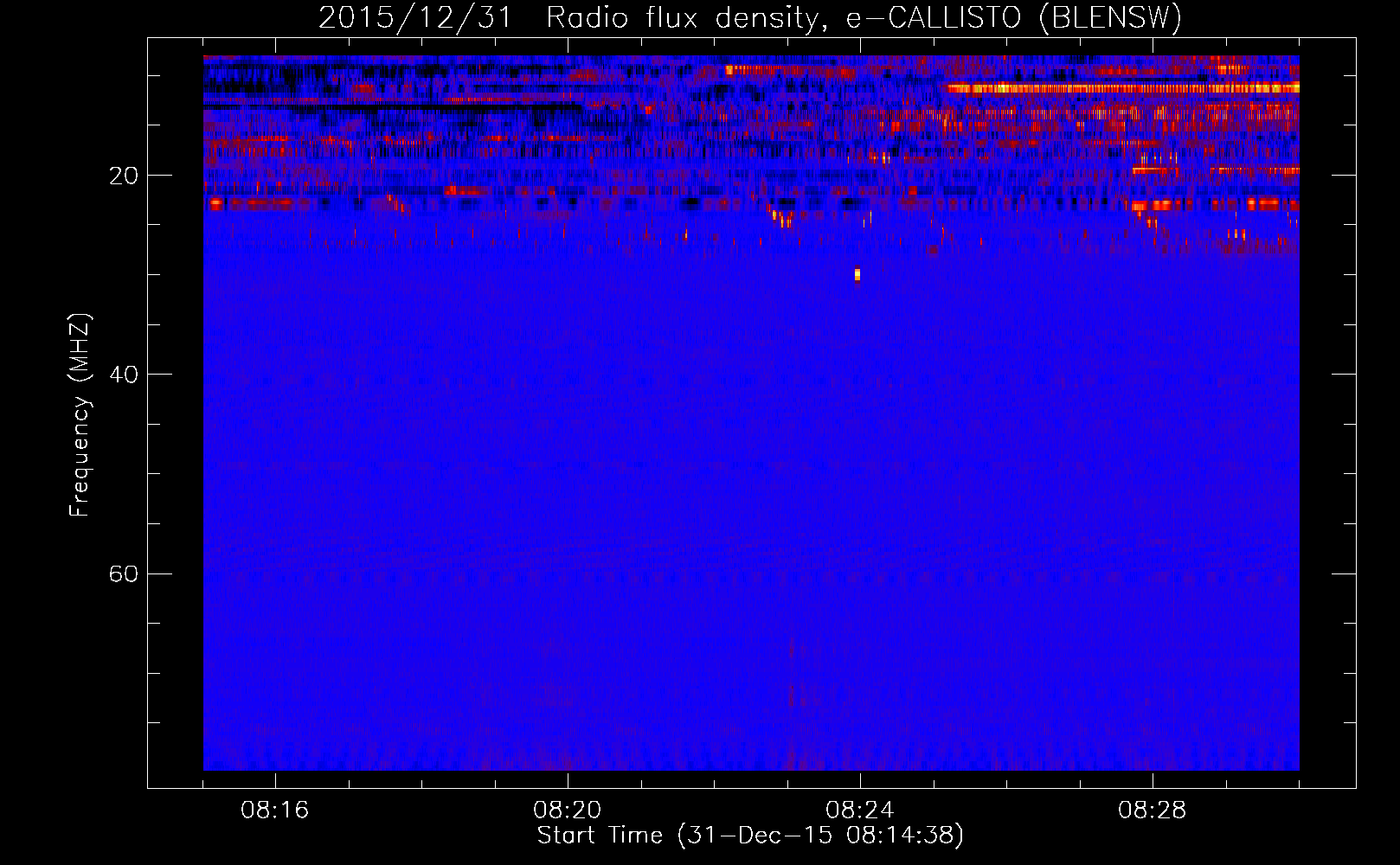This screenshot has height=865, width=1400.
Task: Click the plot title '2015/12/31 Radio flux density'
Action: tap(568, 18)
